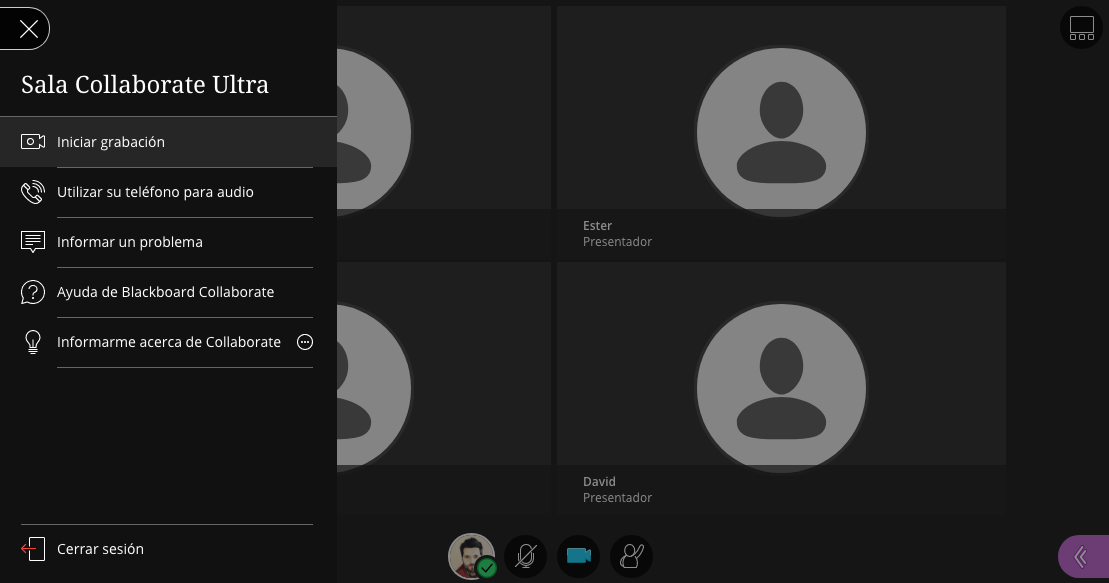Select Ester's video tile
Viewport: 1109px width, 583px height.
click(781, 132)
